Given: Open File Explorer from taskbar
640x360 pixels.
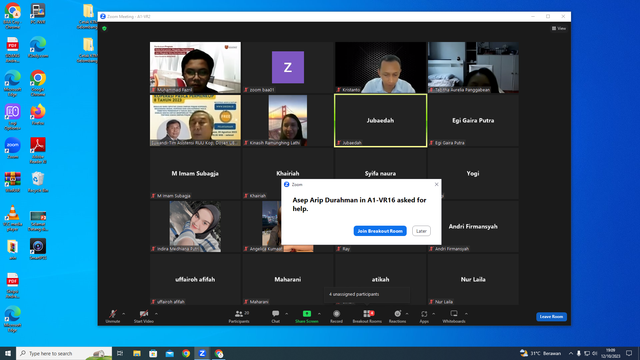Looking at the screenshot, I should click(137, 353).
